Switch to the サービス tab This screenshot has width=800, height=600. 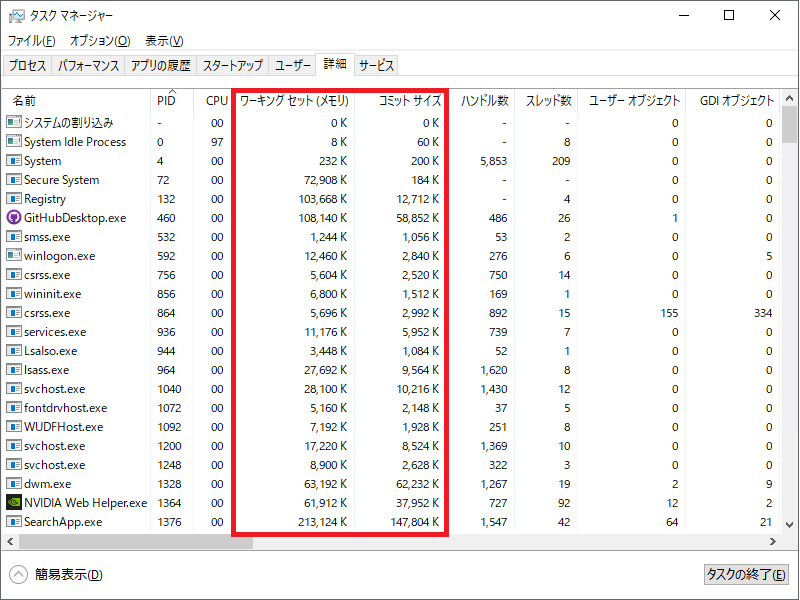(377, 66)
